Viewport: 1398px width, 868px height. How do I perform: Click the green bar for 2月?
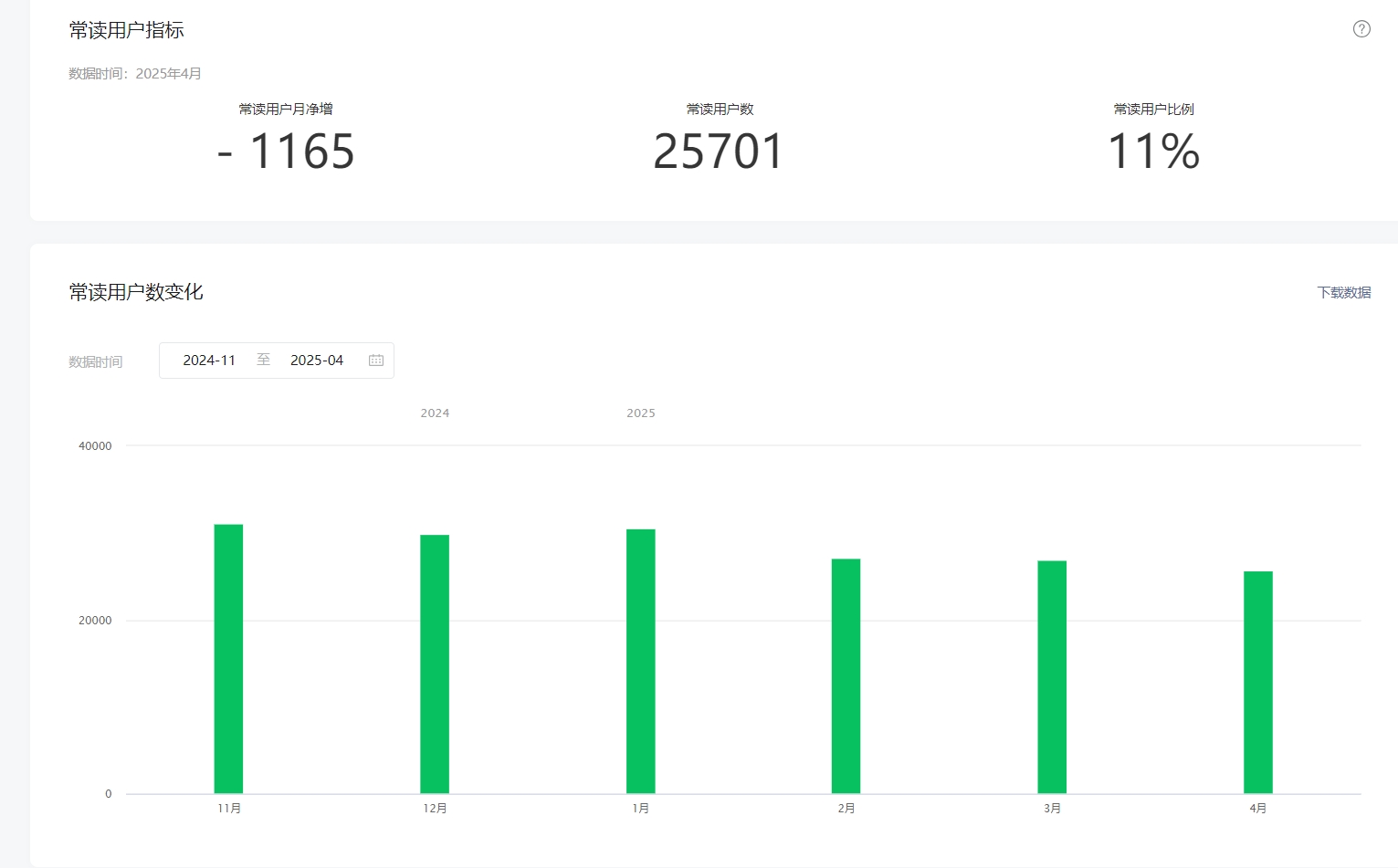tap(846, 675)
